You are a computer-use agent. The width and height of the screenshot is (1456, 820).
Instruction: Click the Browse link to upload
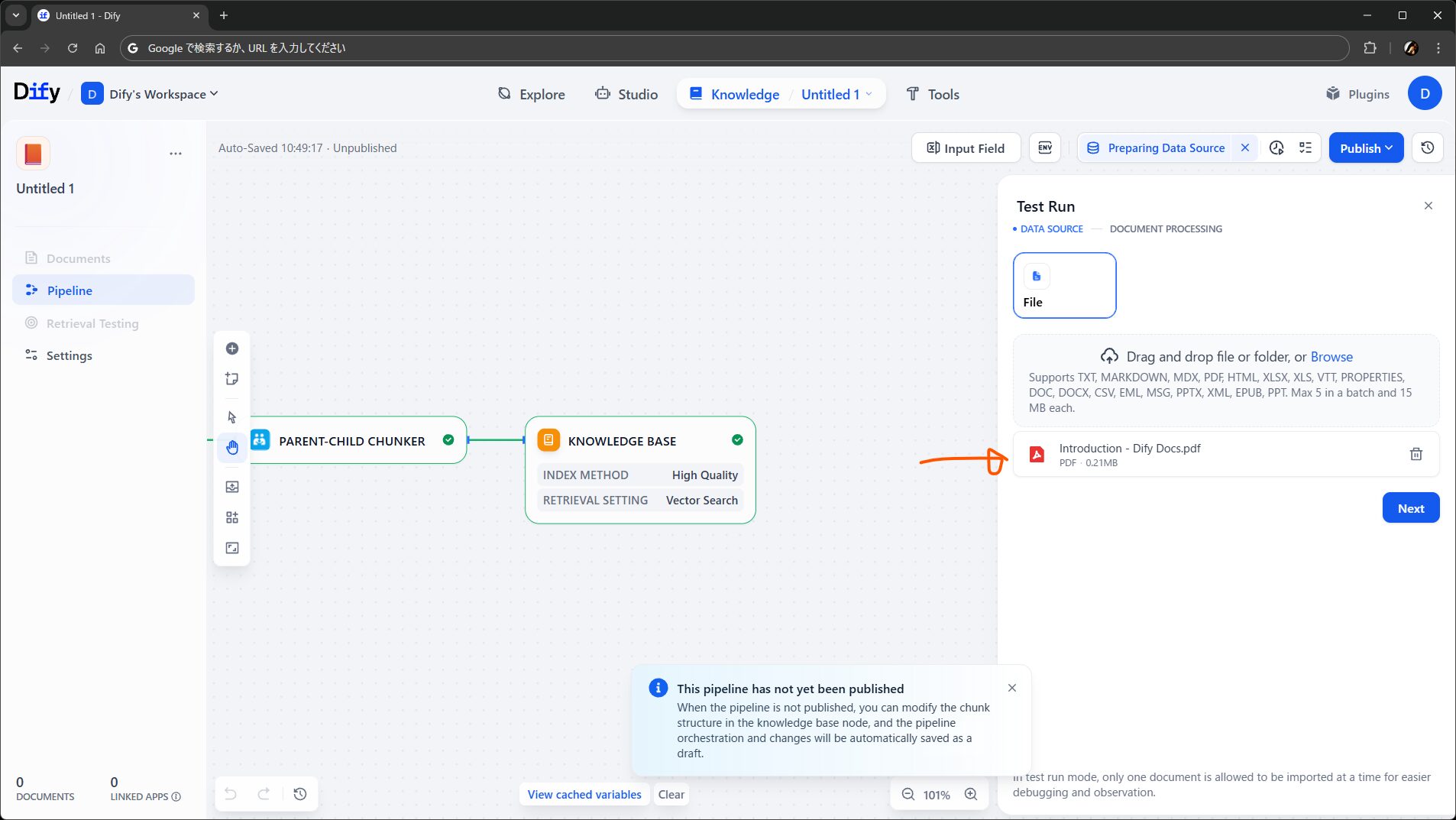point(1331,357)
